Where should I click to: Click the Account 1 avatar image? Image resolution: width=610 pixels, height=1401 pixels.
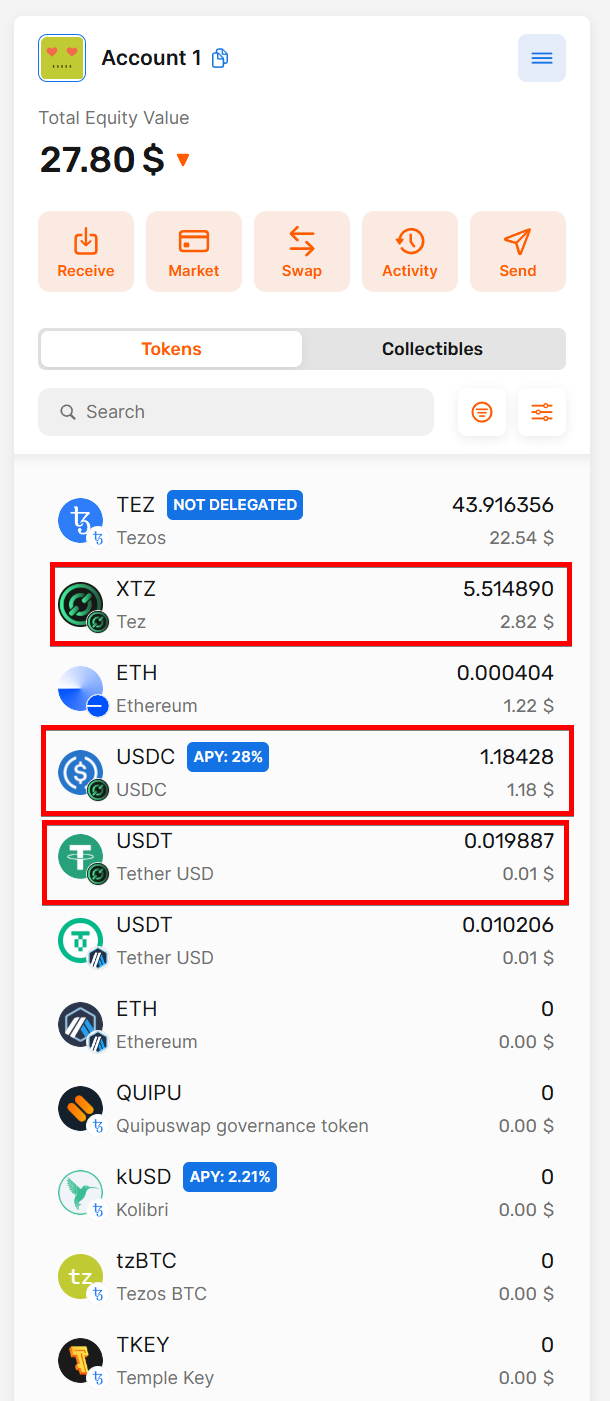click(62, 58)
